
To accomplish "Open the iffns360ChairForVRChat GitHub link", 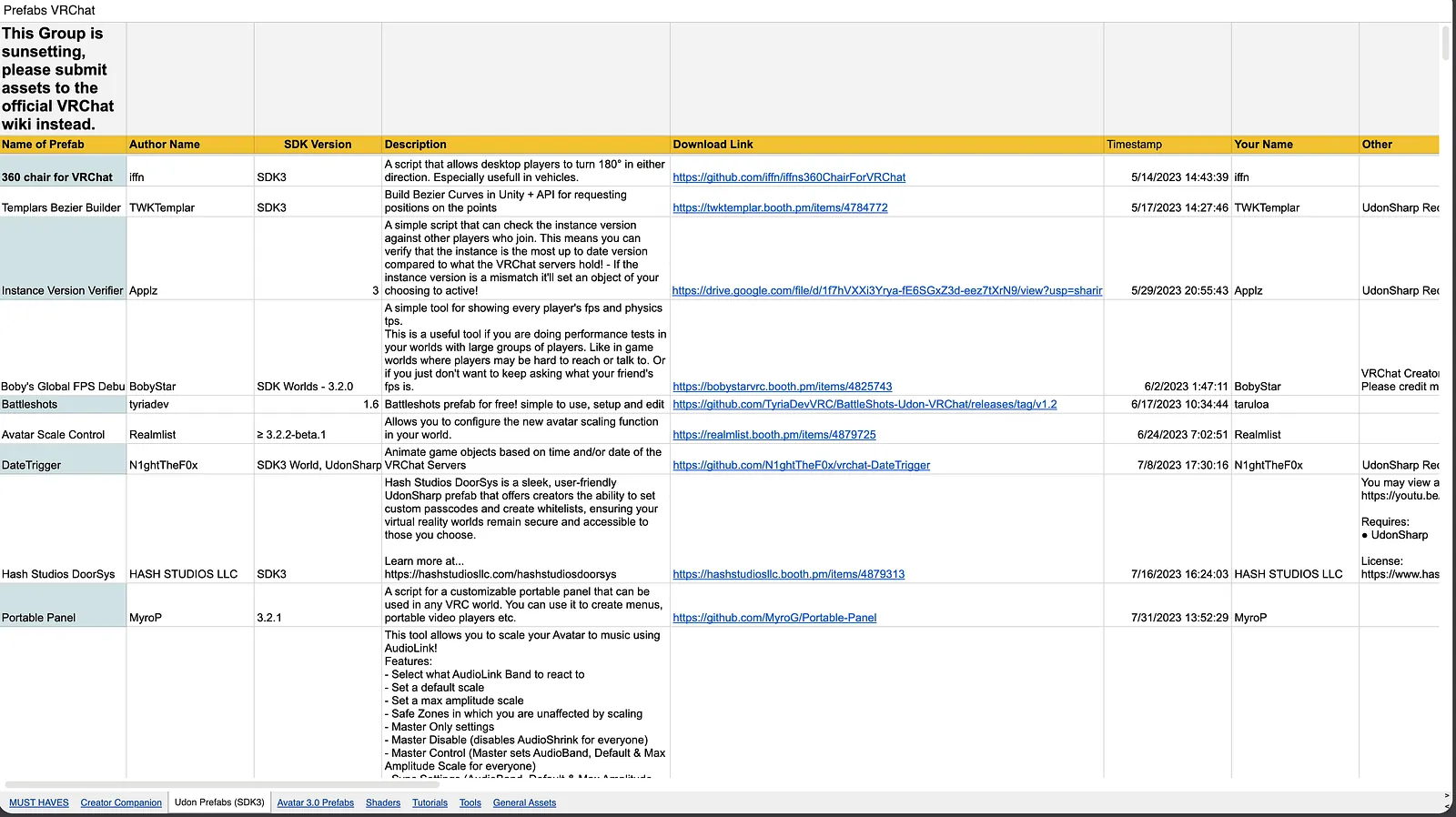I will [x=789, y=177].
